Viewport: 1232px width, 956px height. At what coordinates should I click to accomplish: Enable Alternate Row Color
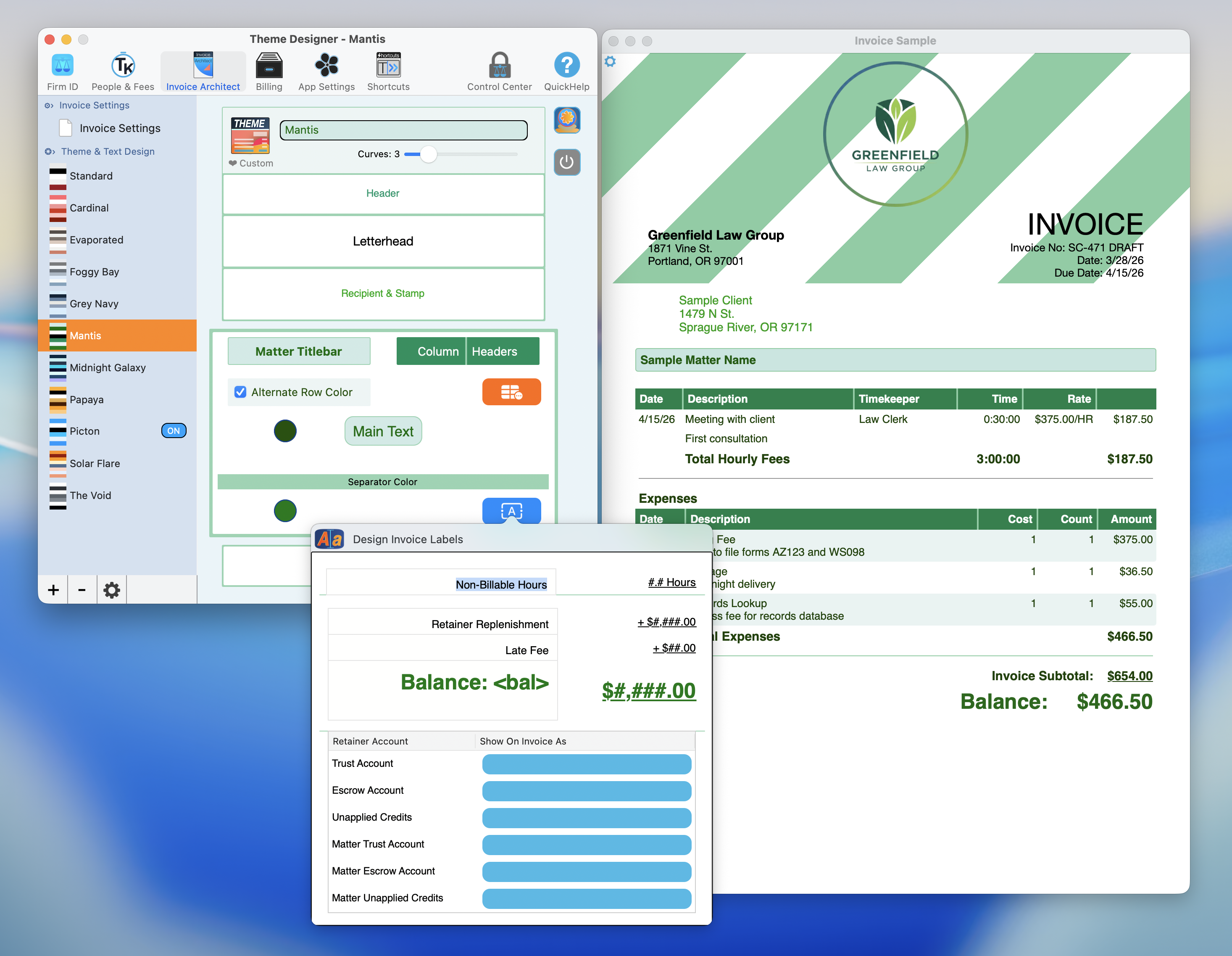pyautogui.click(x=240, y=391)
